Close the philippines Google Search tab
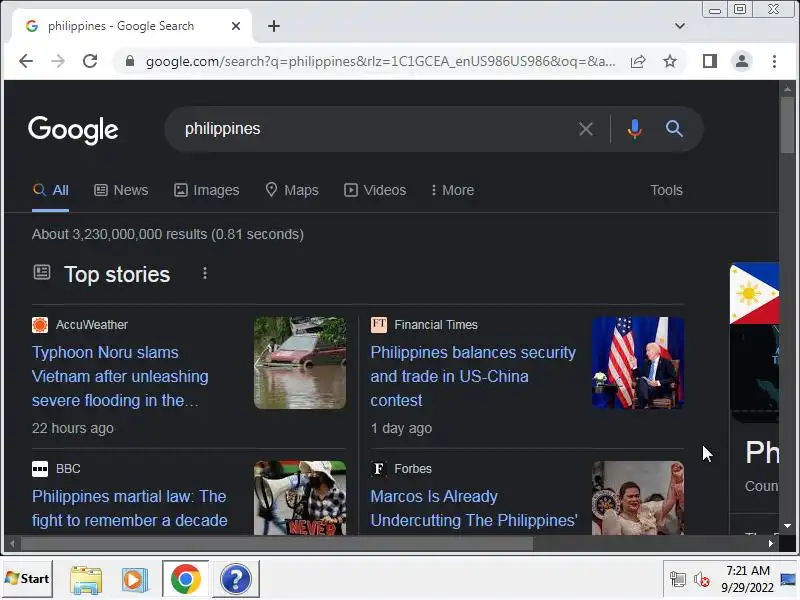Image resolution: width=800 pixels, height=600 pixels. 236,26
